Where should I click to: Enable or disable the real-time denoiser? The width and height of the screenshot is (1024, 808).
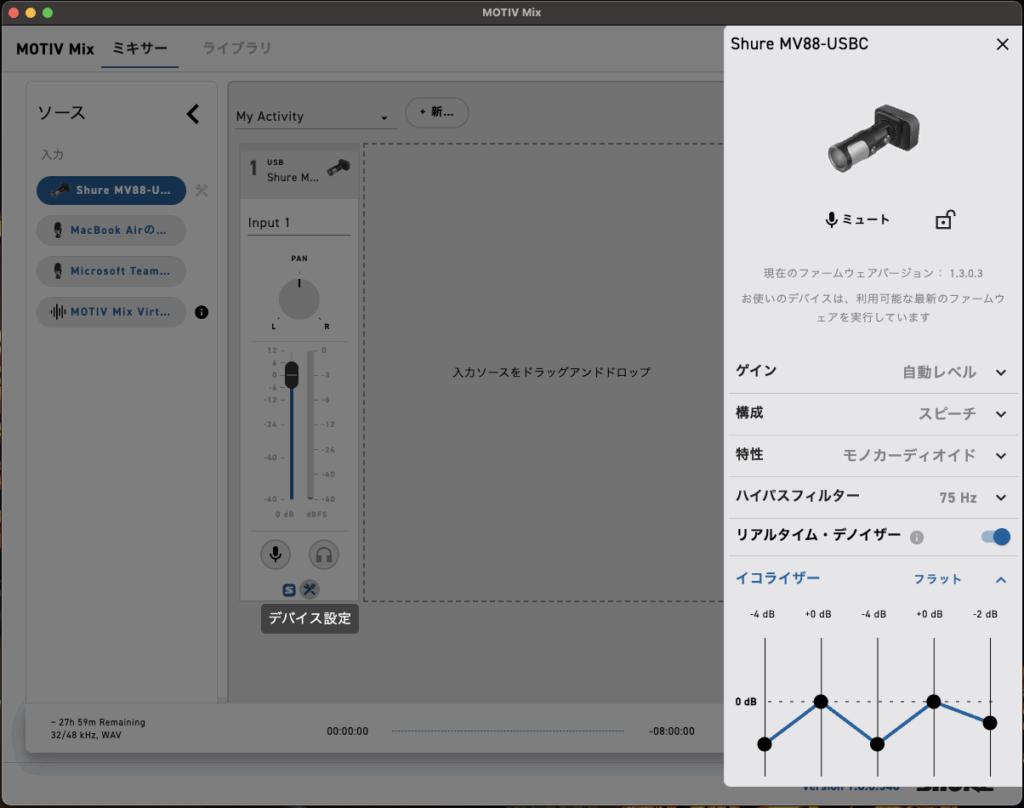click(x=995, y=537)
